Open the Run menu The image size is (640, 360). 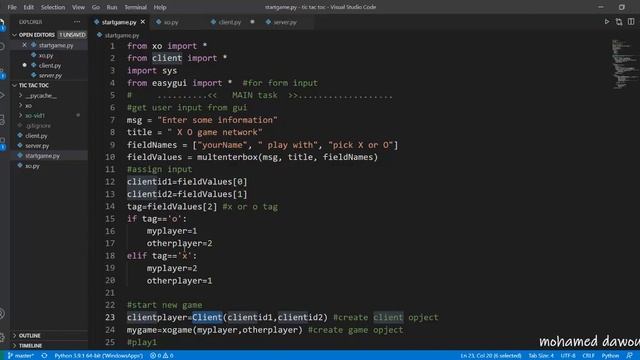111,7
